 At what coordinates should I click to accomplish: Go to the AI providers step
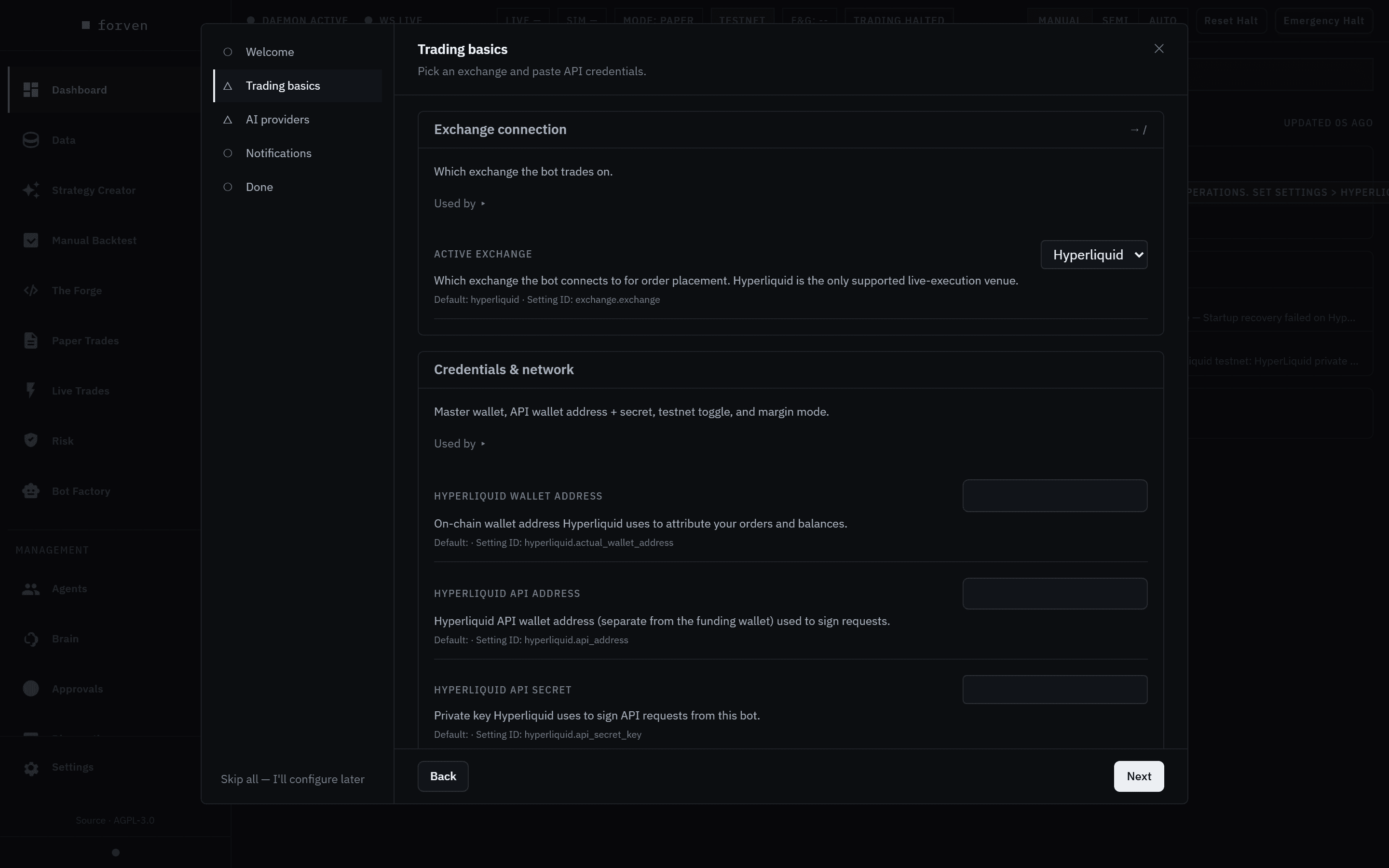click(297, 120)
